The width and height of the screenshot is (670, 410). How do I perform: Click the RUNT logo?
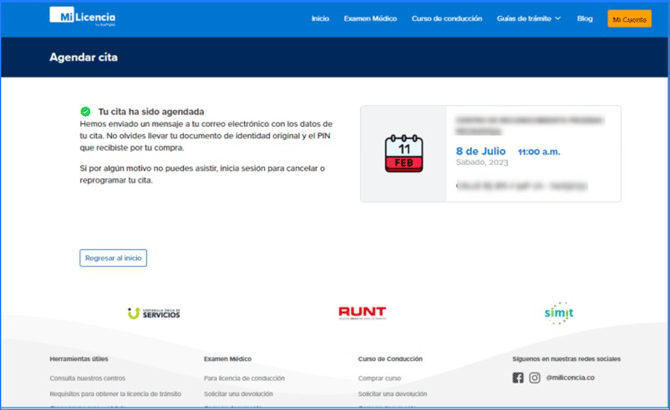362,313
